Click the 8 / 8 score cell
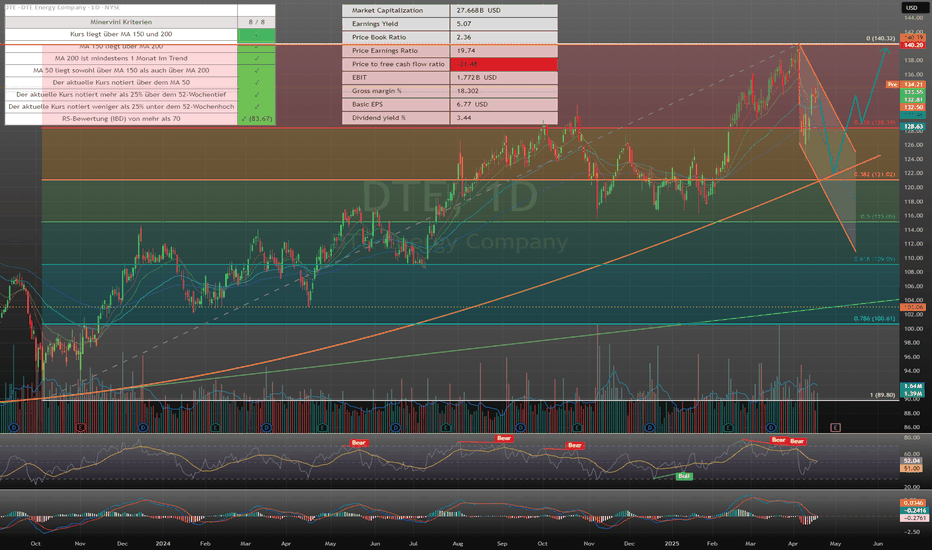932x550 pixels. point(256,22)
